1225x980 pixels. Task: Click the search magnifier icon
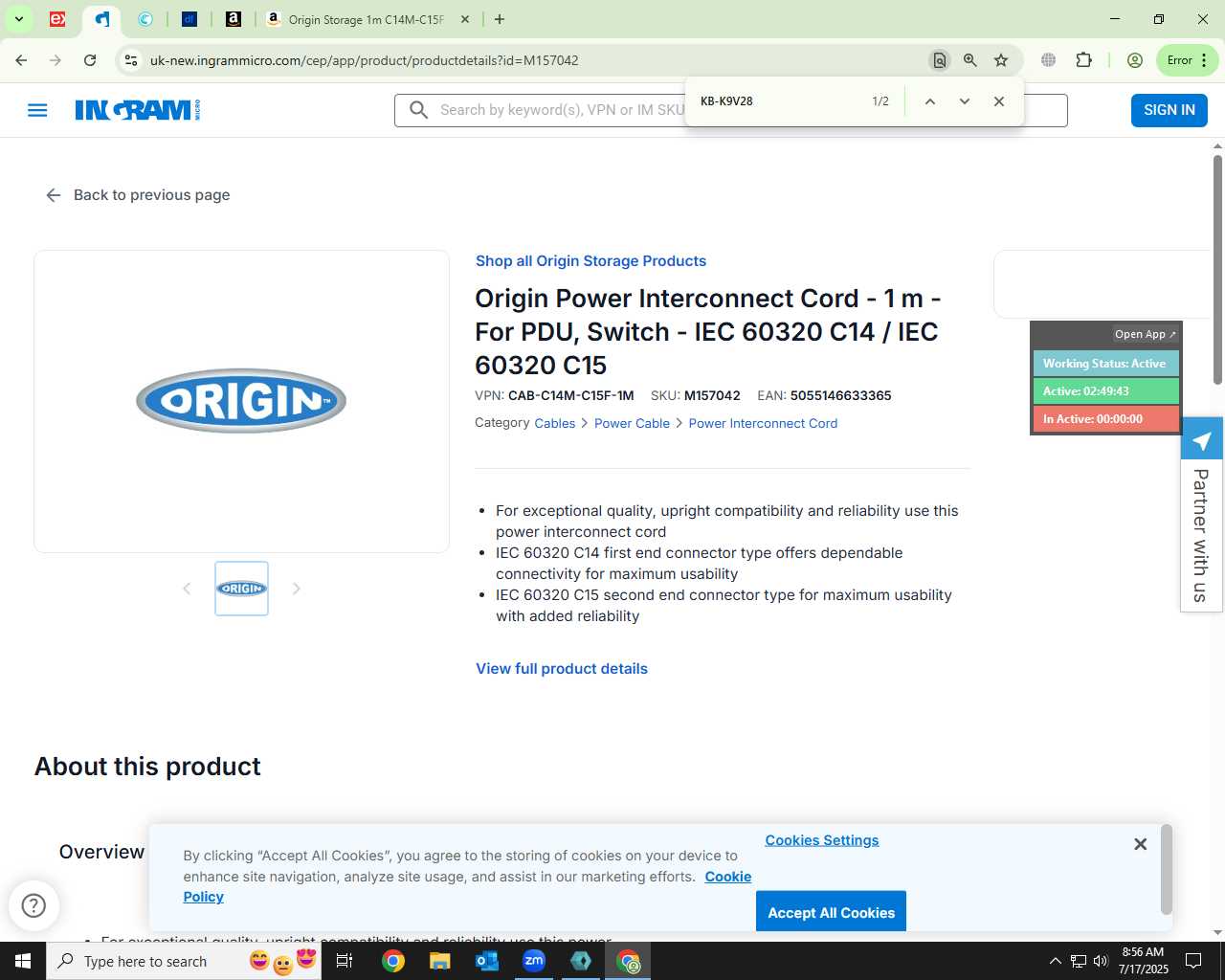[x=418, y=110]
